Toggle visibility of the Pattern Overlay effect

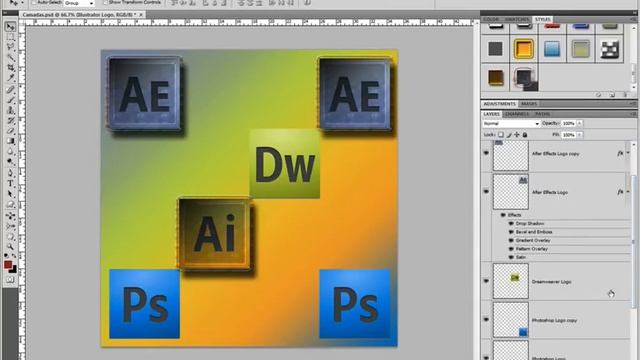tap(511, 249)
